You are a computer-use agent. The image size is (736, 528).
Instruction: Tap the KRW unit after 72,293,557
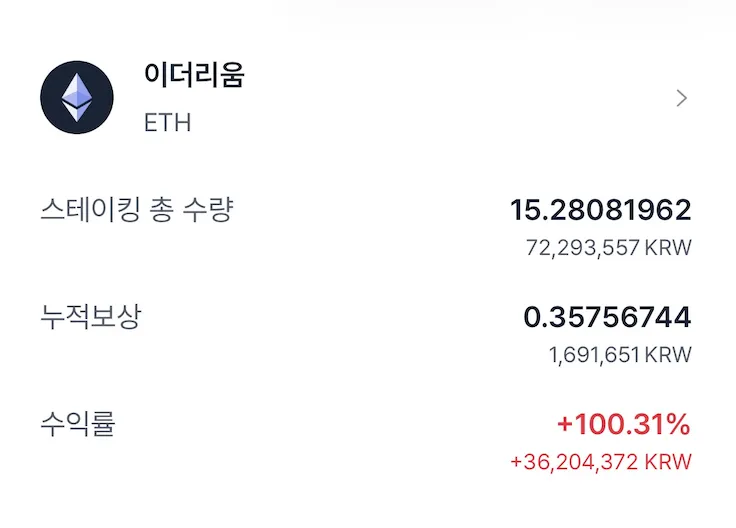pyautogui.click(x=669, y=247)
